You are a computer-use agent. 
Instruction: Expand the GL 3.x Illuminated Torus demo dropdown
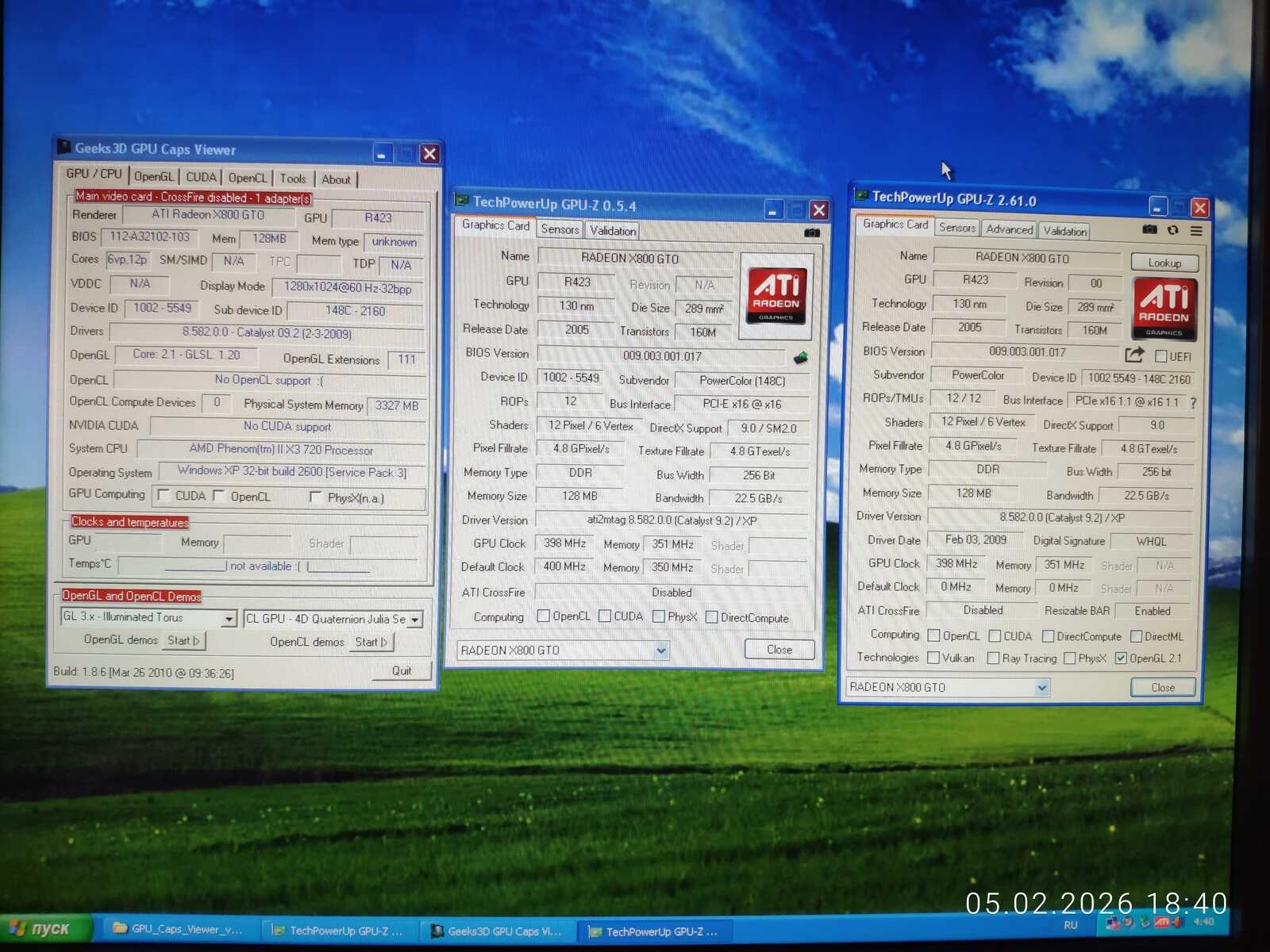[229, 618]
